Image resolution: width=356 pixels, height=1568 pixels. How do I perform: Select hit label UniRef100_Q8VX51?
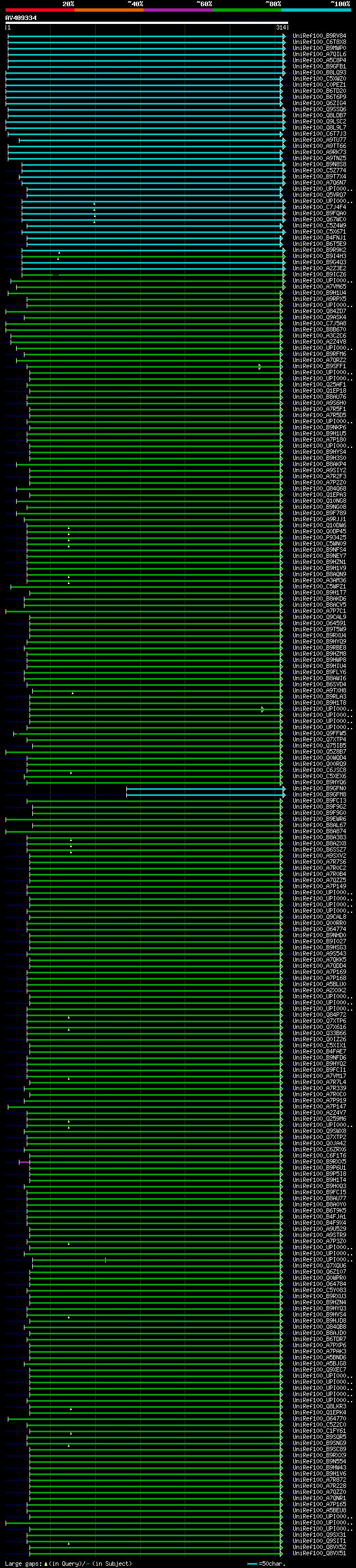(x=319, y=1554)
